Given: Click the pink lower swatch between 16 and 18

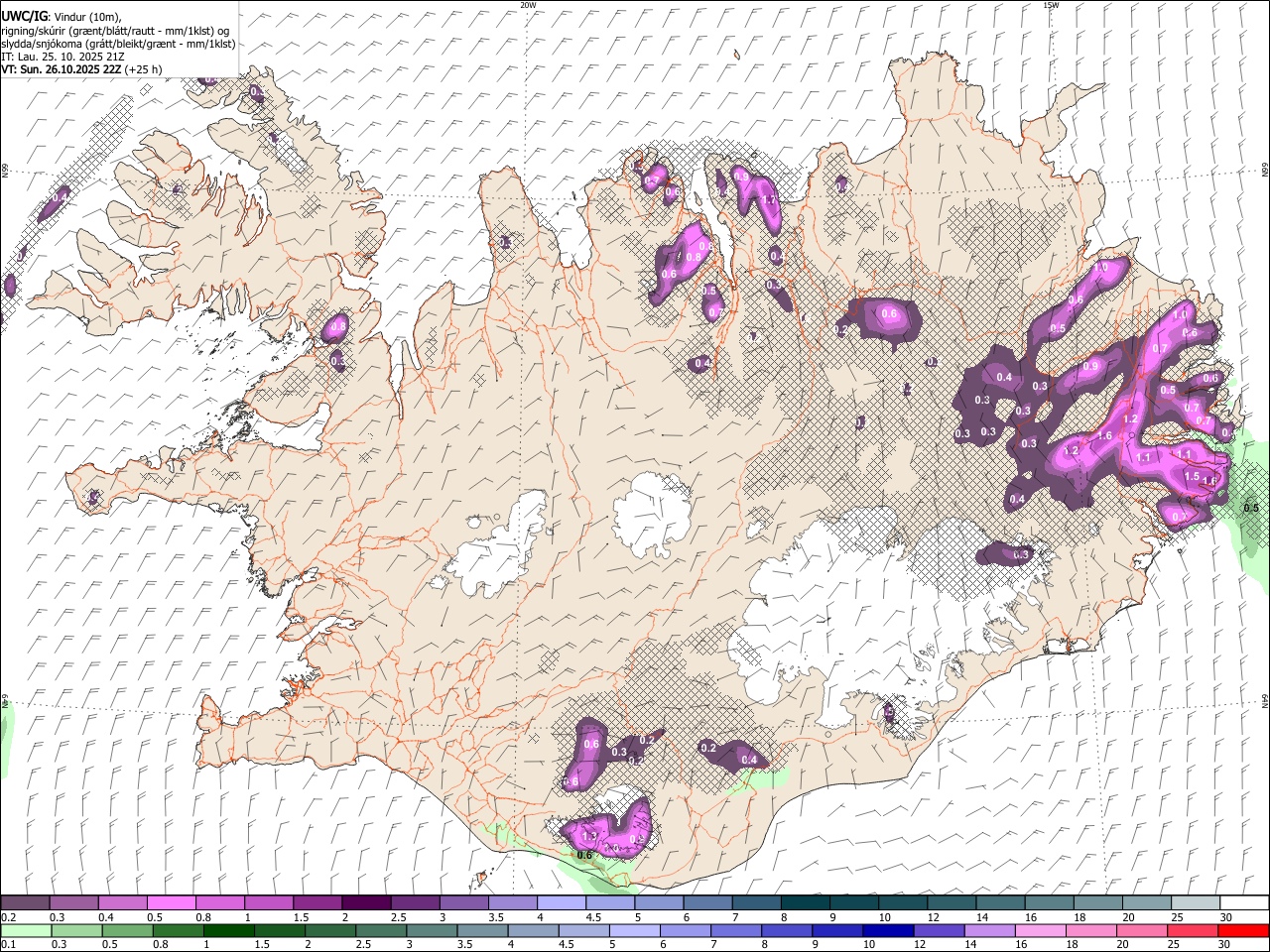Looking at the screenshot, I should (x=1040, y=930).
